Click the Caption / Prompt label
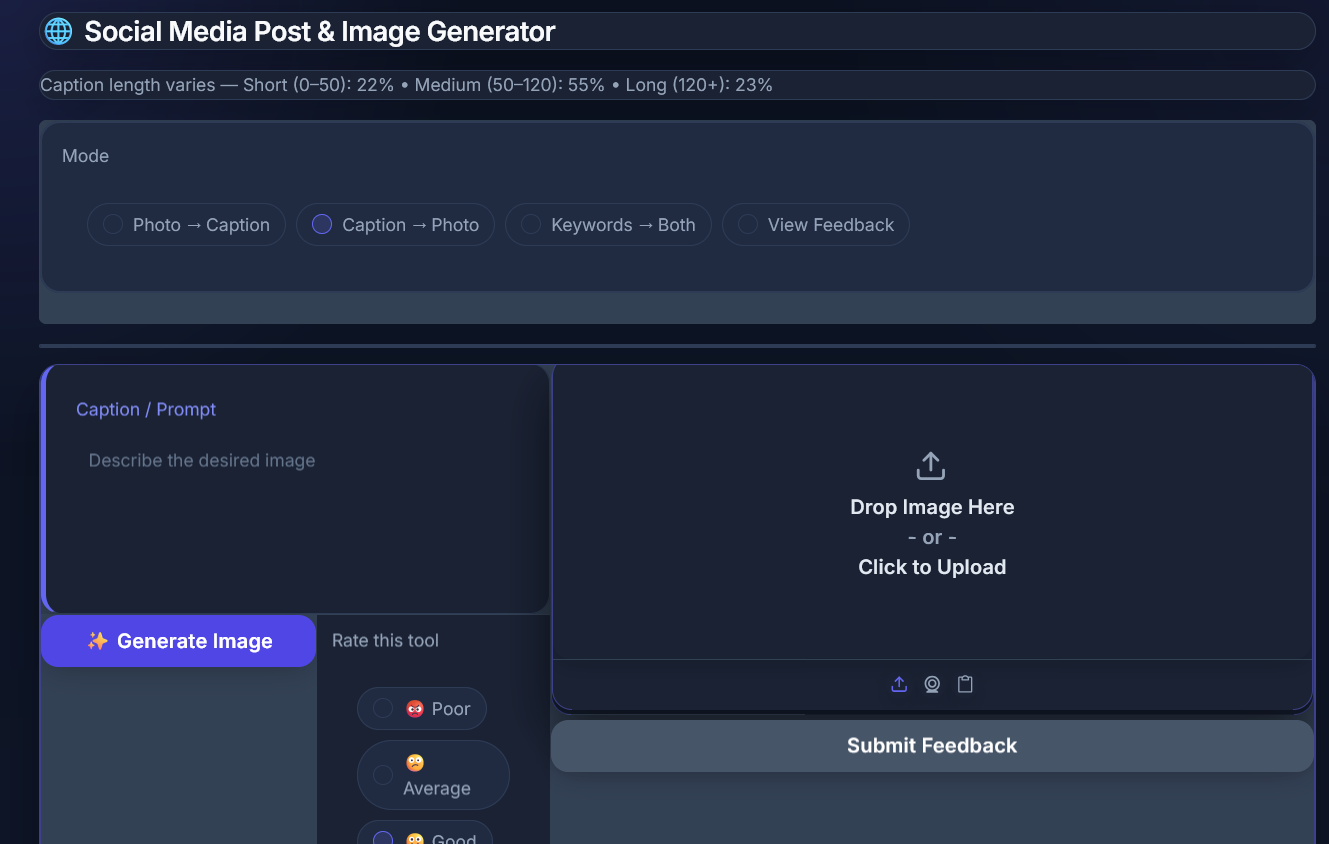The image size is (1329, 844). pos(146,409)
